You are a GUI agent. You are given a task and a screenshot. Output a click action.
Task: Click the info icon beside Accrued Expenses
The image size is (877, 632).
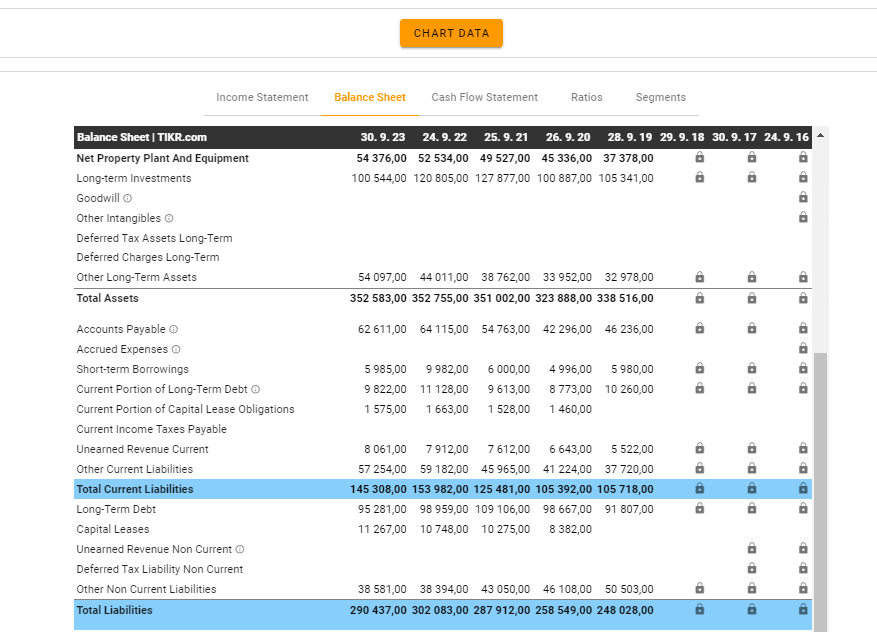(176, 349)
